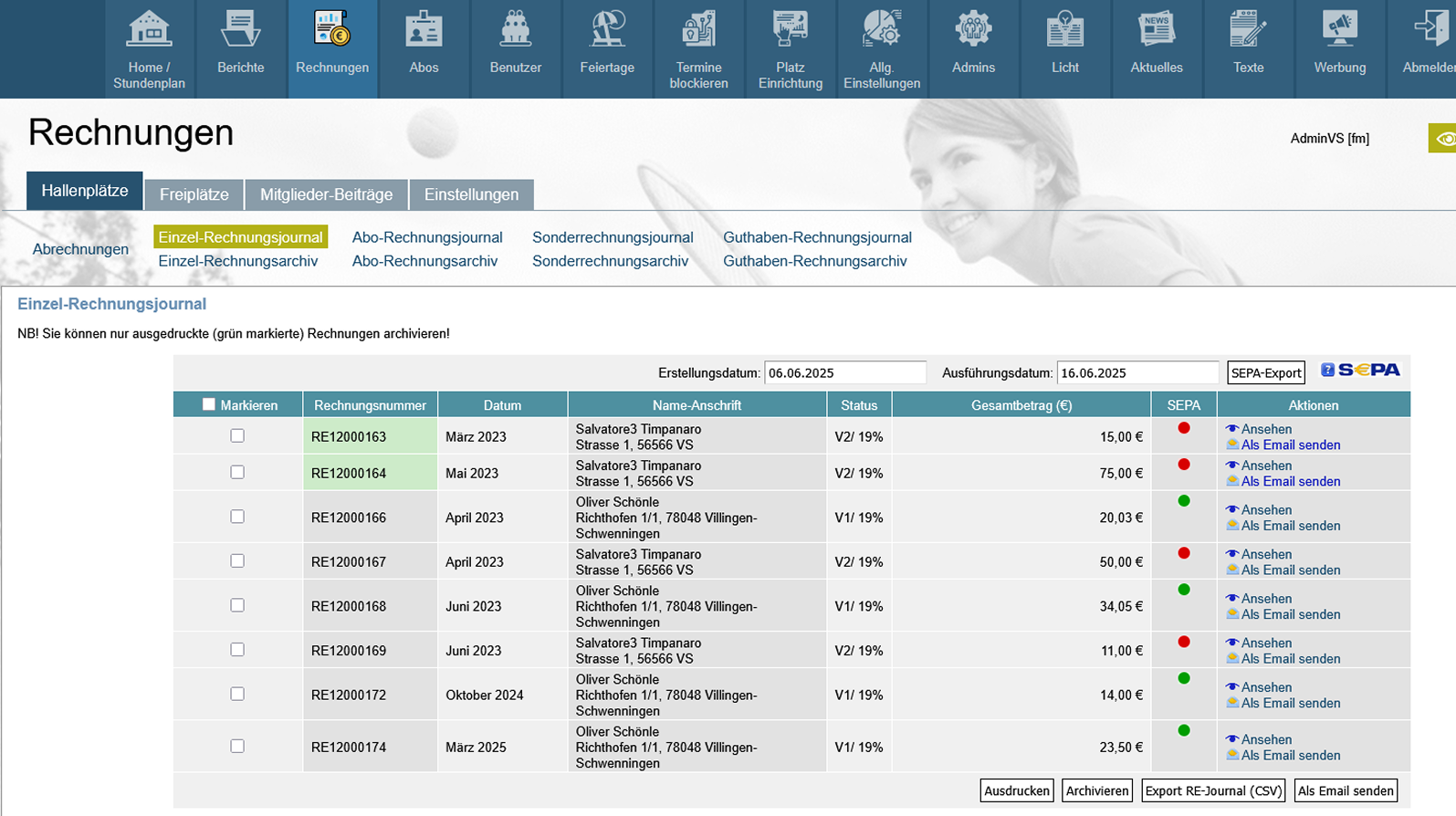Viewport: 1456px width, 816px height.
Task: Click the red SEPA status dot for RE12000163
Action: (1184, 428)
